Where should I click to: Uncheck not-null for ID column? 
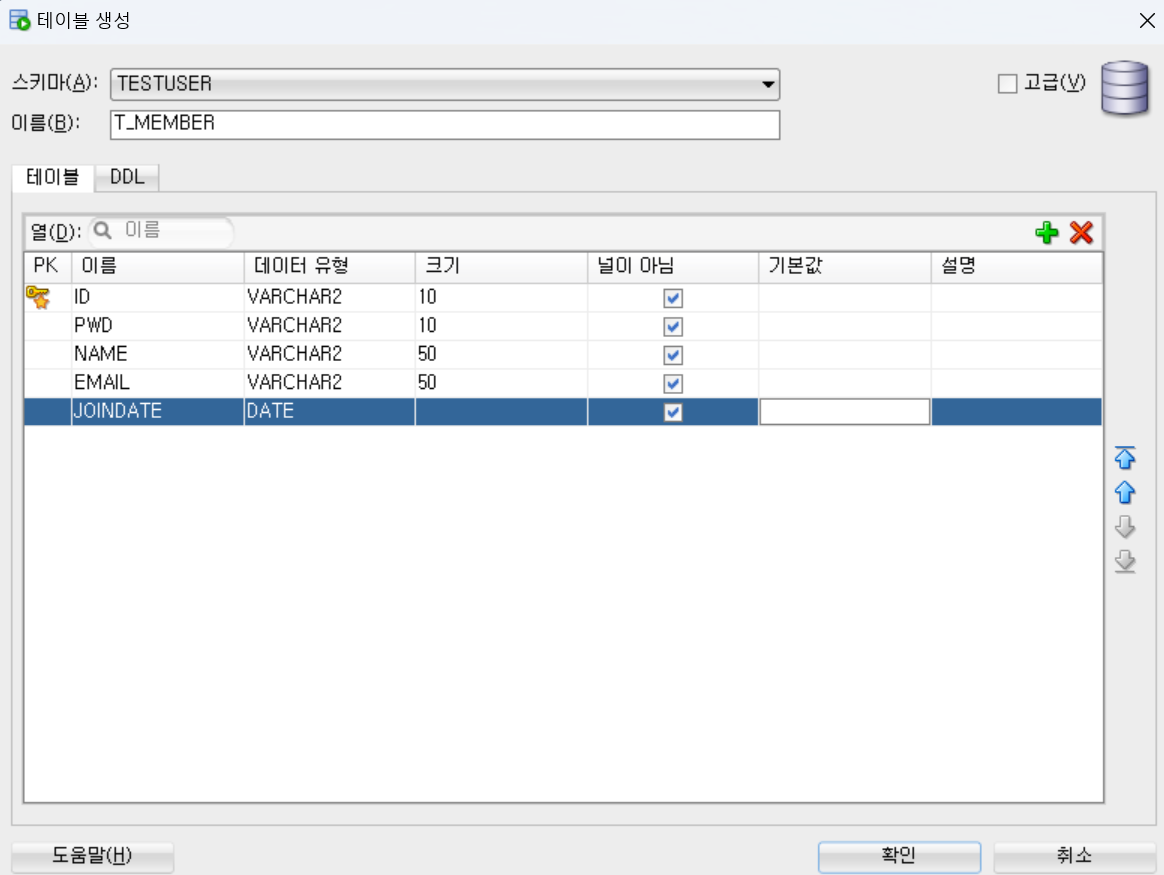pyautogui.click(x=673, y=298)
